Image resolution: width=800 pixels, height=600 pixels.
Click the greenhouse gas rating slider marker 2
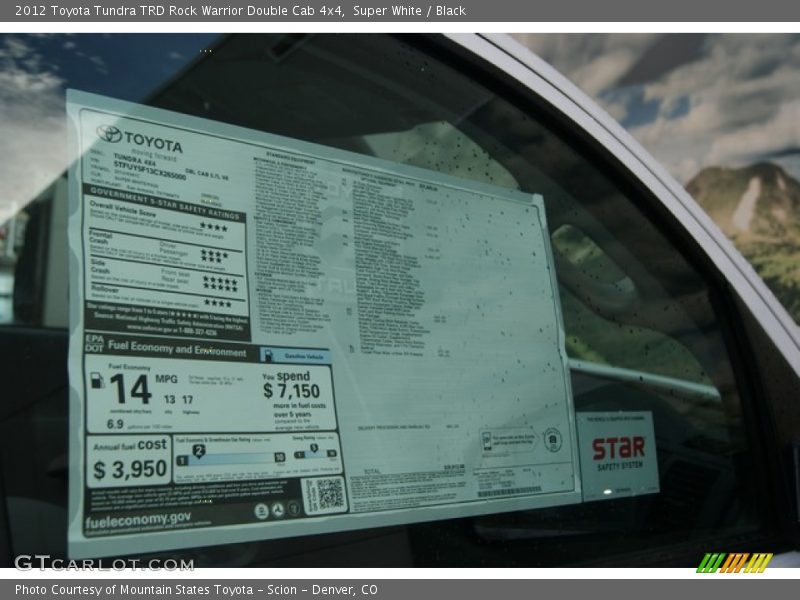pos(199,451)
